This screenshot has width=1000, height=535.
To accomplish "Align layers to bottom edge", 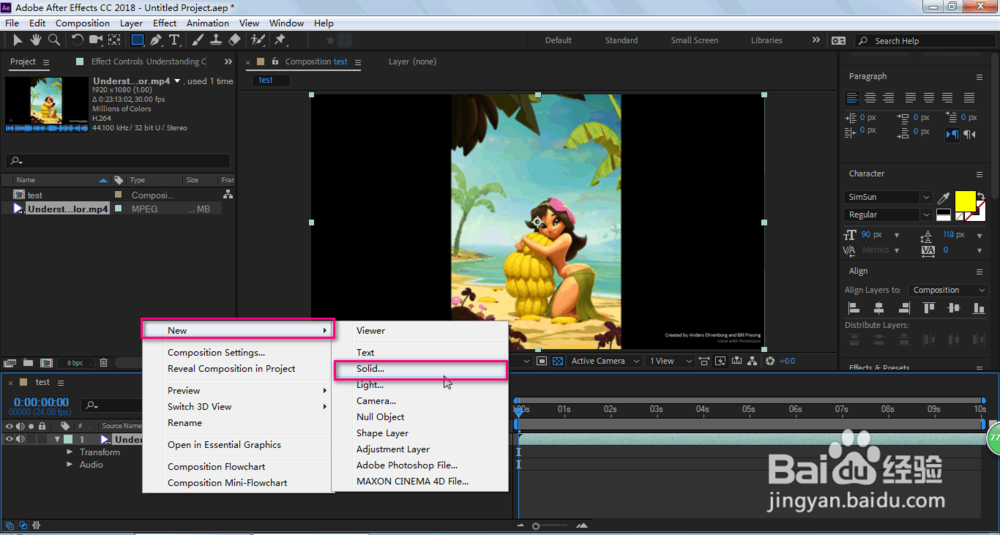I will point(978,309).
